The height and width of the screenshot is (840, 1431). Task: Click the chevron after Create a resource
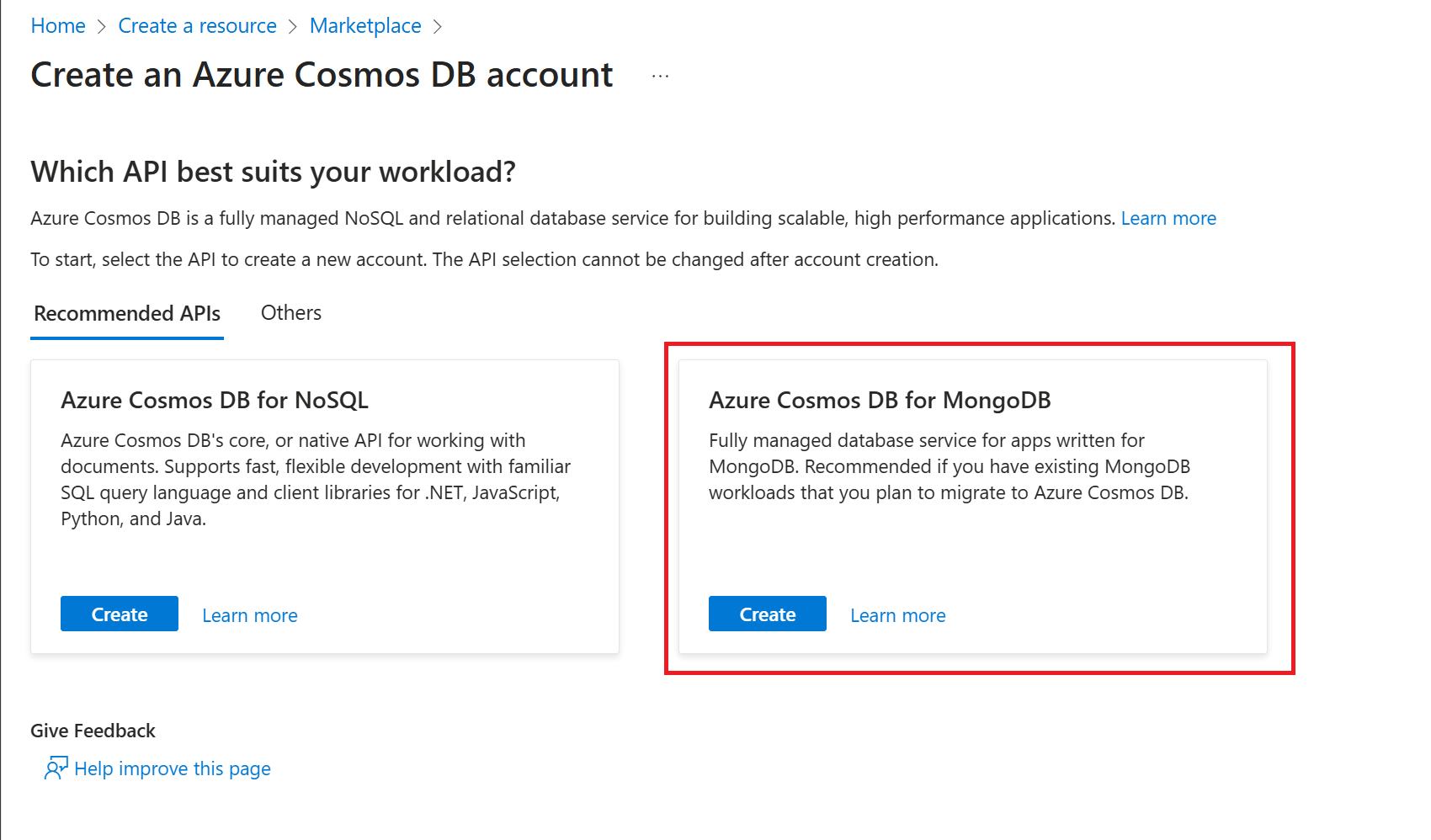[x=294, y=25]
